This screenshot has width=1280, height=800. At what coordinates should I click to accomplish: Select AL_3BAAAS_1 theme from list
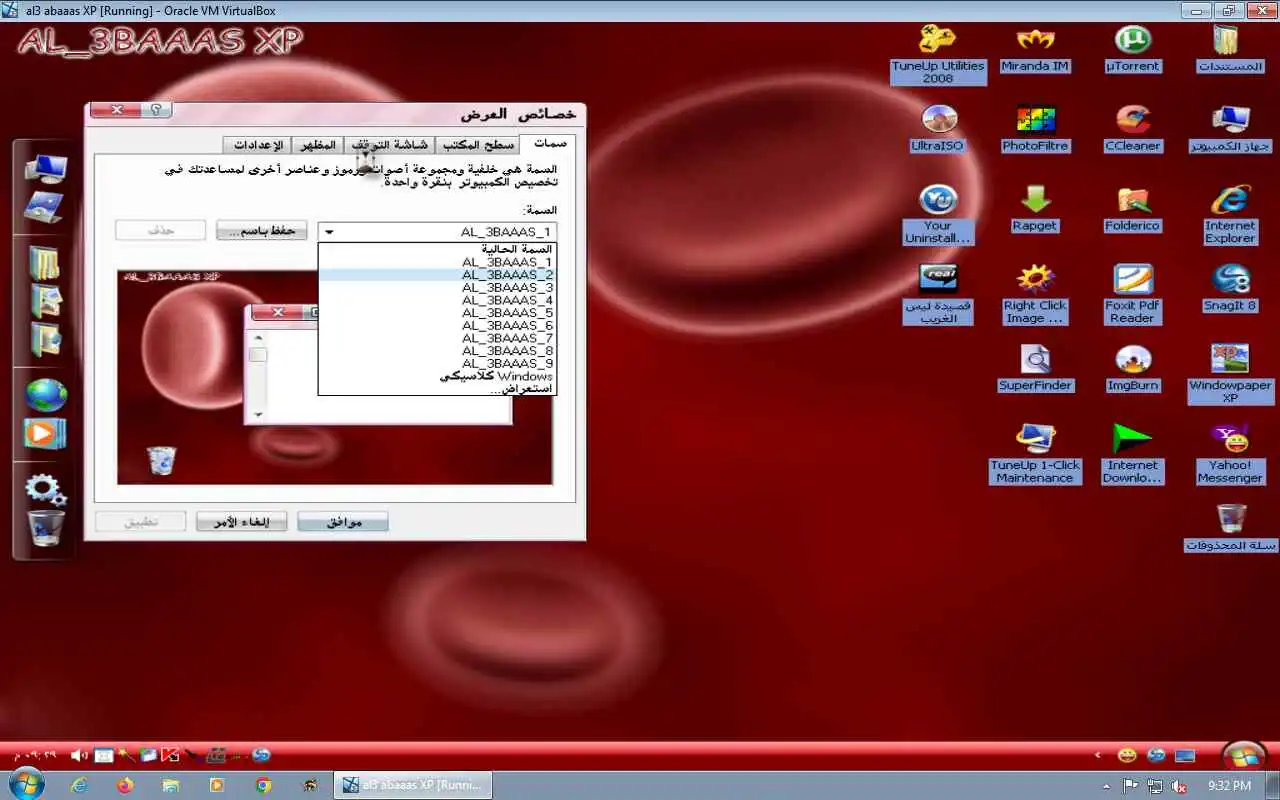437,262
